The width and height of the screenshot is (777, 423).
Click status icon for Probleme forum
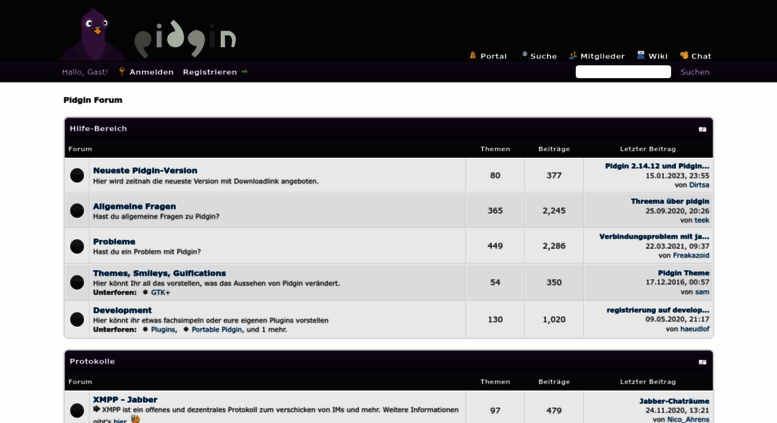coord(77,246)
